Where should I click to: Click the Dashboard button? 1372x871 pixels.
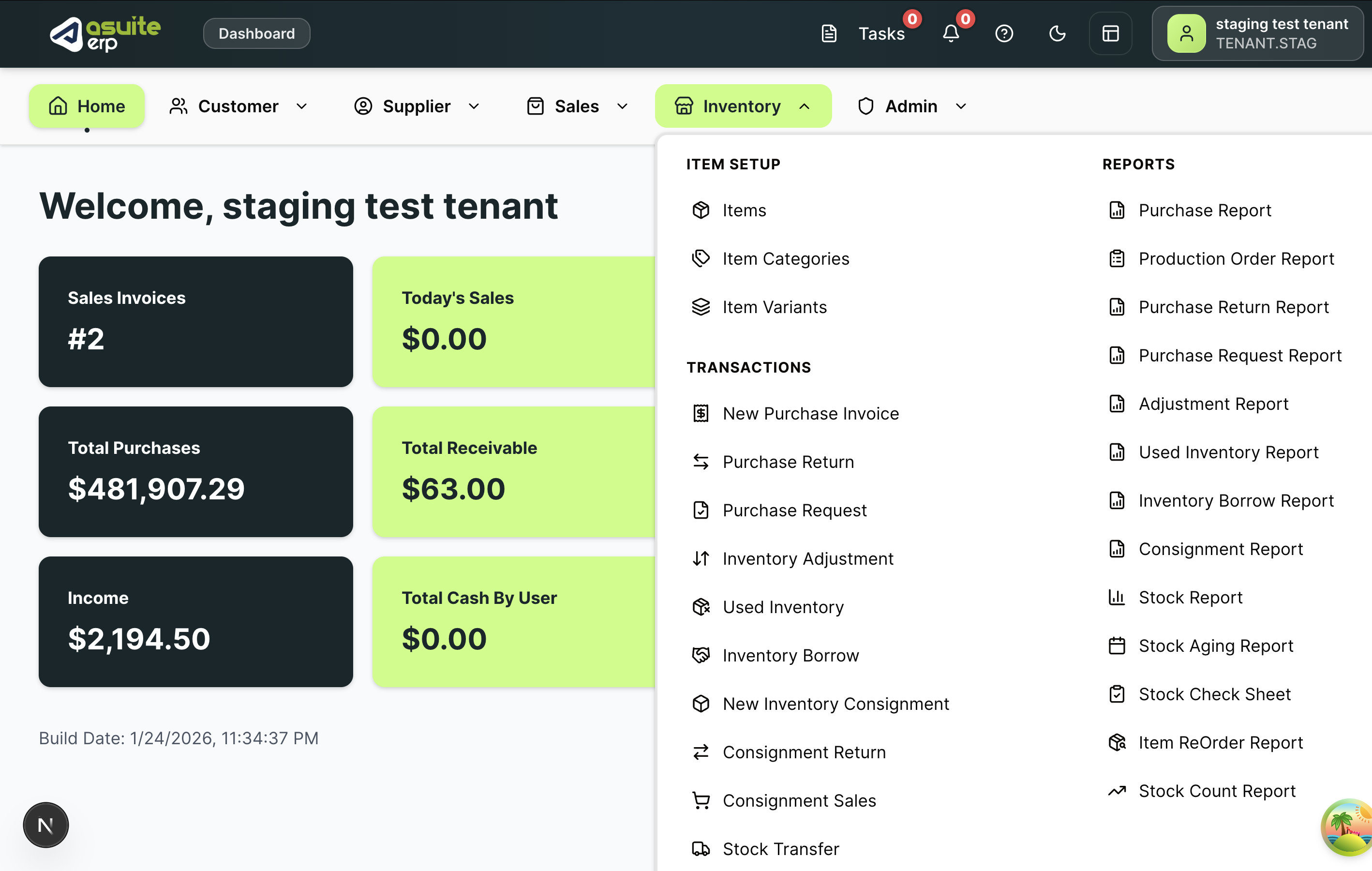[257, 34]
